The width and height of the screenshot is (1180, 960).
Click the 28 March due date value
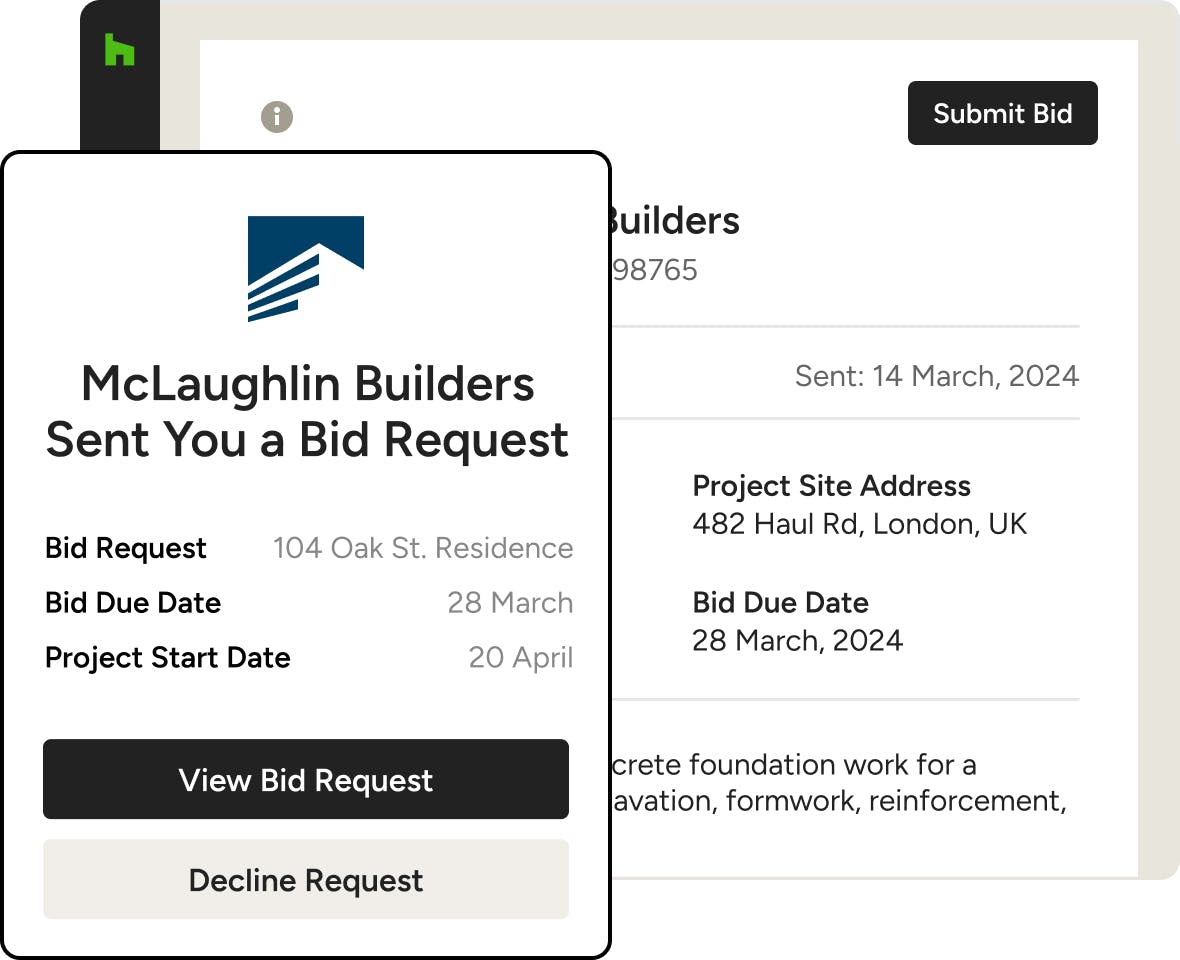[x=510, y=603]
